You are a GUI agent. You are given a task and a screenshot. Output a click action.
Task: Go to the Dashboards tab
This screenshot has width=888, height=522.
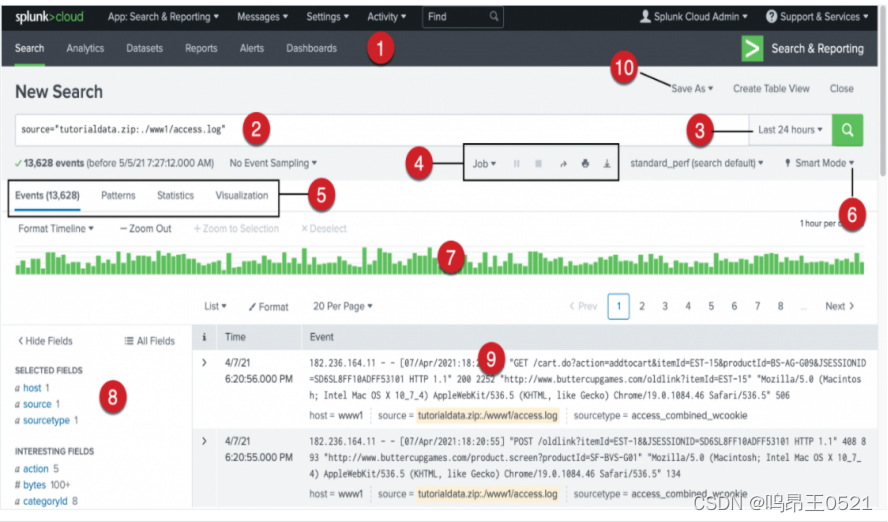[x=311, y=49]
